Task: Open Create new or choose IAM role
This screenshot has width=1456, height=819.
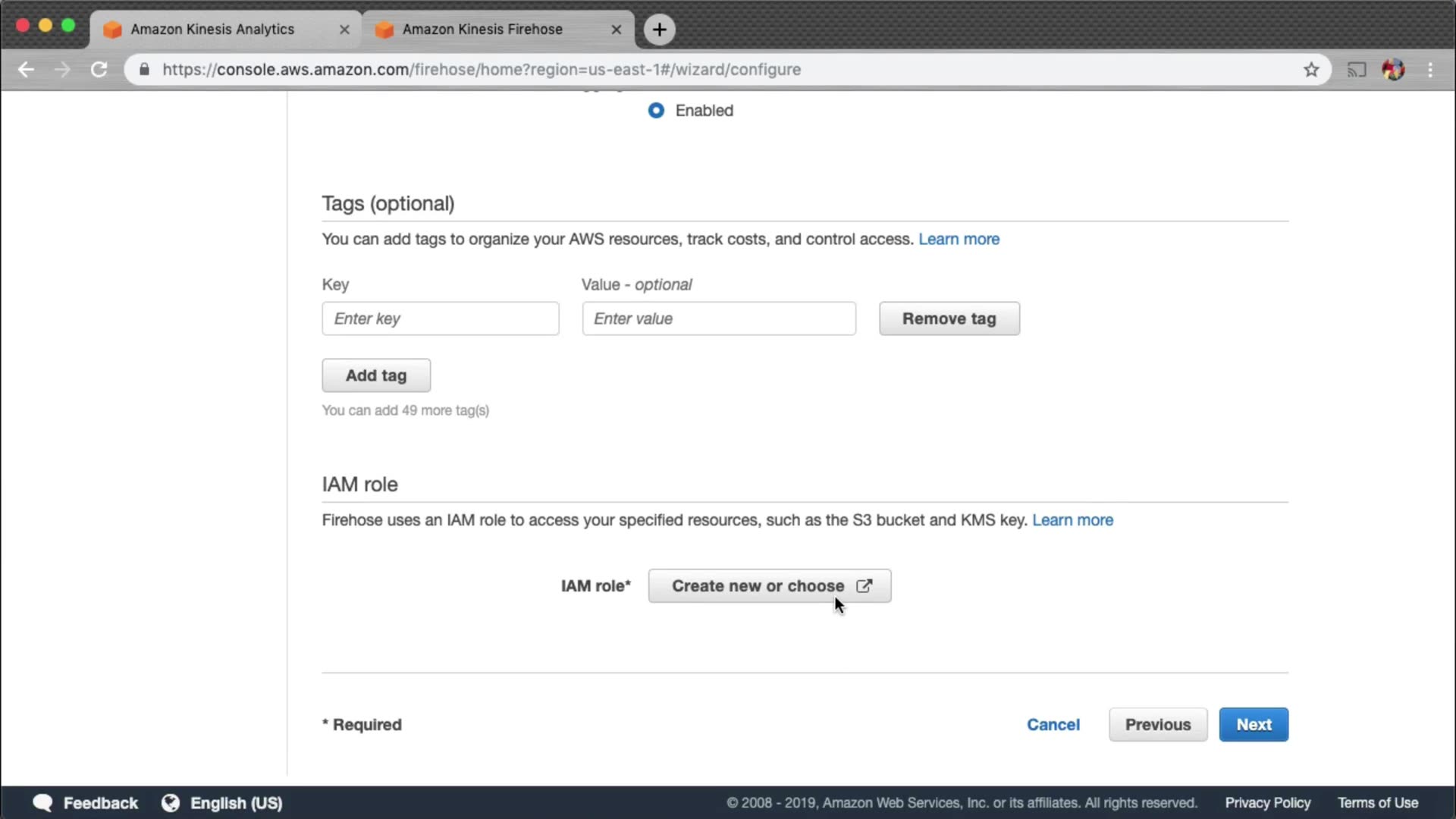Action: (x=769, y=586)
